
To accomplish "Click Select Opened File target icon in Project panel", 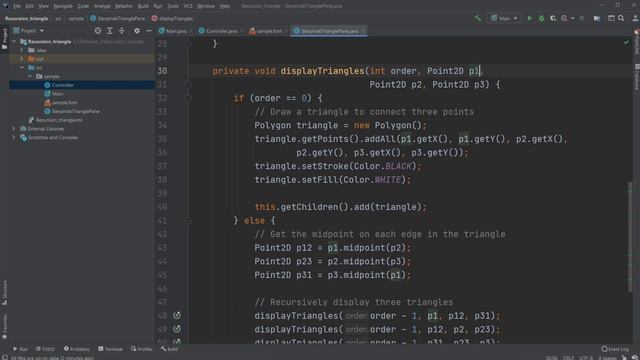I will (98, 31).
